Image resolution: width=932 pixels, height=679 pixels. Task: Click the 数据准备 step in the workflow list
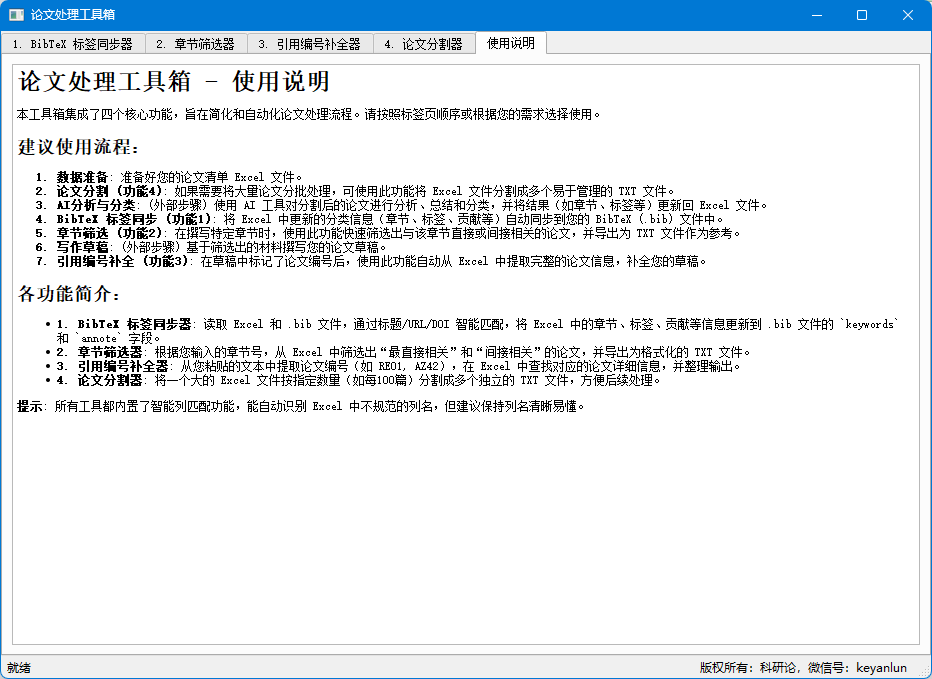coord(82,177)
